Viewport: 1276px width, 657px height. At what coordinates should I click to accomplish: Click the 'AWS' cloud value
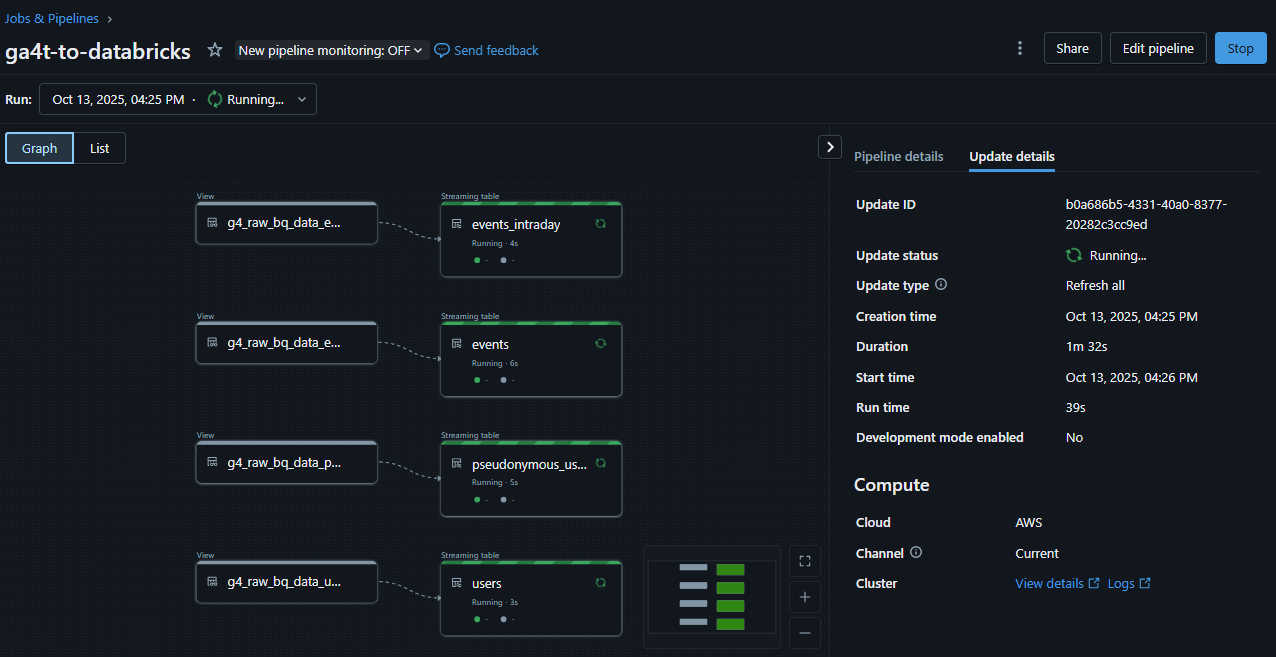1029,522
